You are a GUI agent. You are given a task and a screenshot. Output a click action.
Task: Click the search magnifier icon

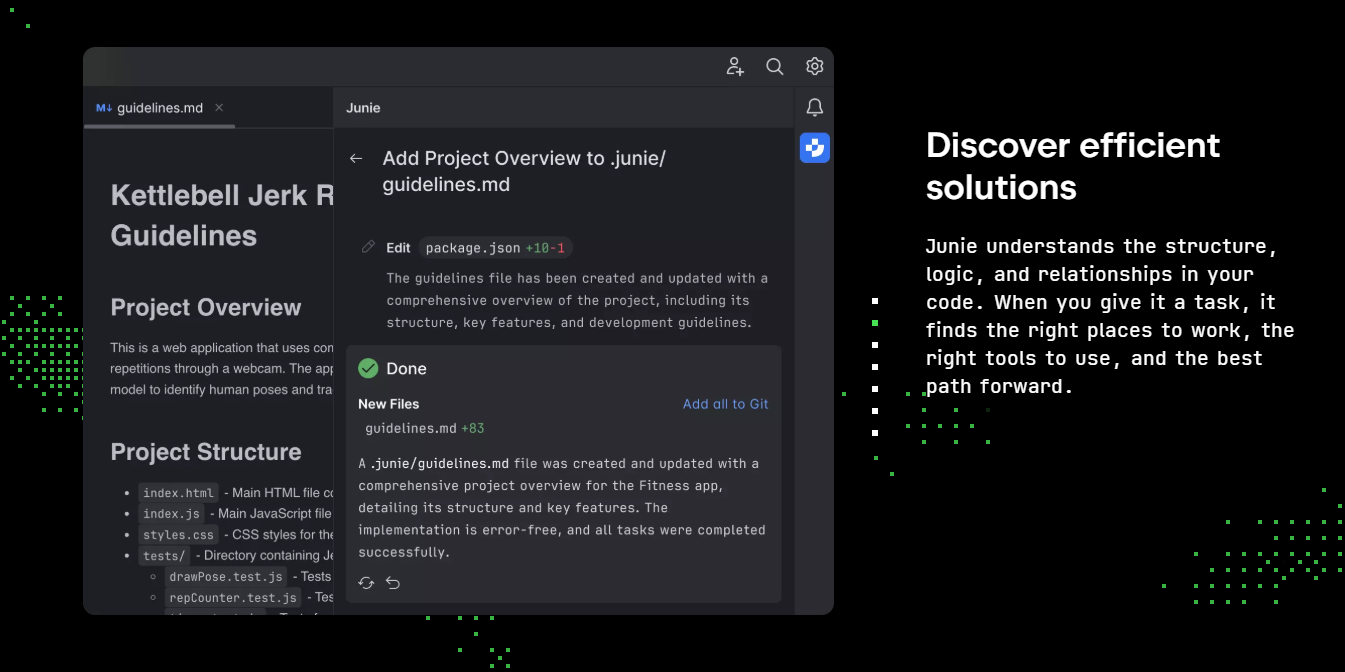[x=775, y=66]
